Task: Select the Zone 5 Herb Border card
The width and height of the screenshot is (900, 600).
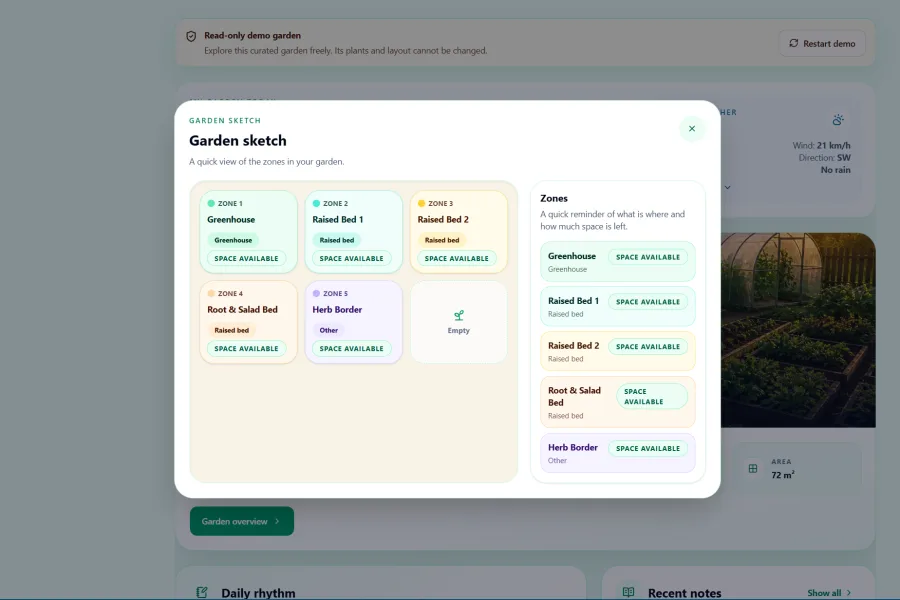Action: (x=354, y=322)
